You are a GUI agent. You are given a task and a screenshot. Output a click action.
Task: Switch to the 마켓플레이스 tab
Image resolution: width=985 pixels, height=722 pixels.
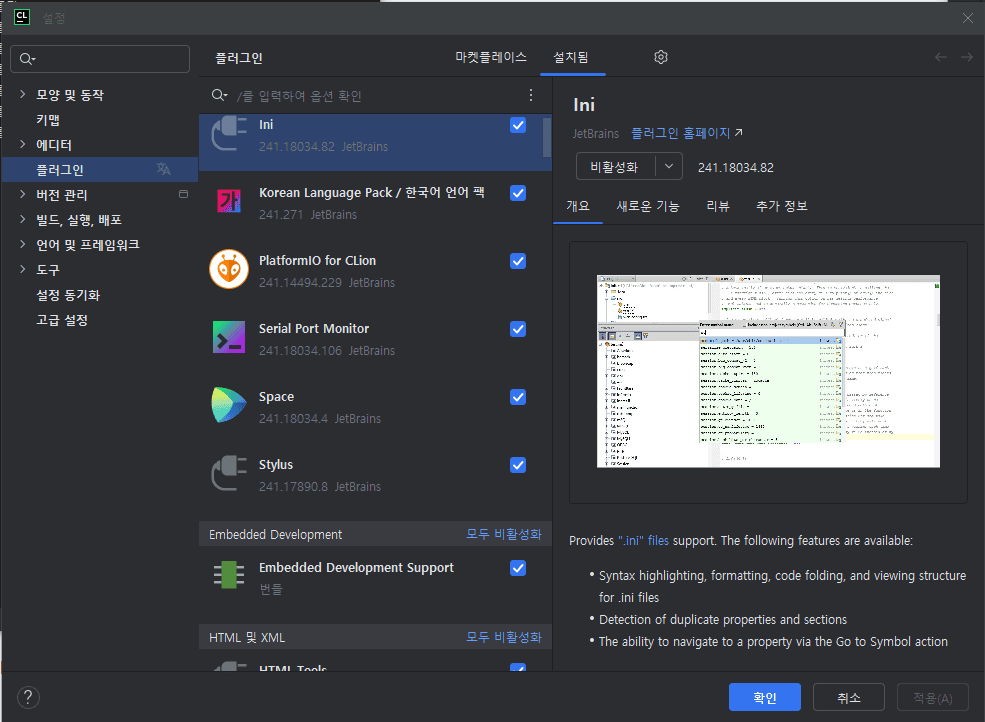(x=490, y=57)
